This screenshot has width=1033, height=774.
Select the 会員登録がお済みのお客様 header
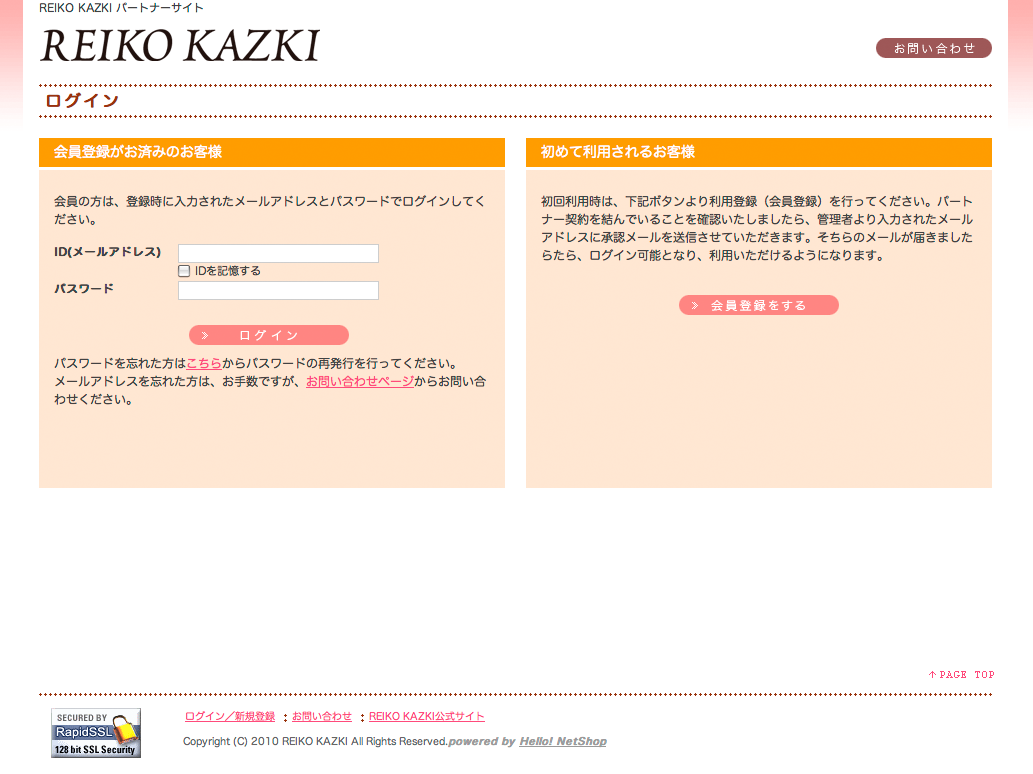point(138,152)
